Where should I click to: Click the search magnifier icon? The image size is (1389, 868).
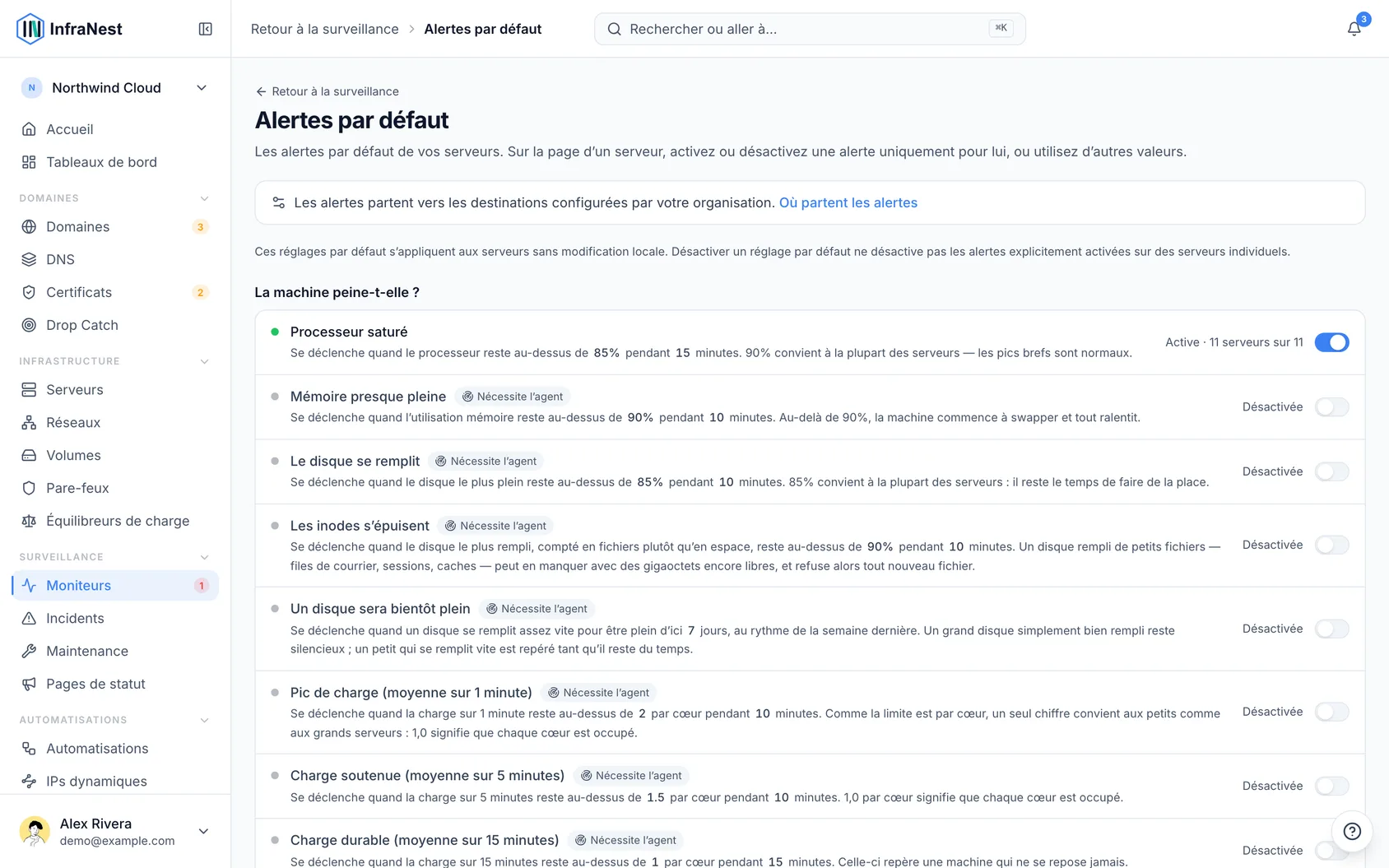614,29
